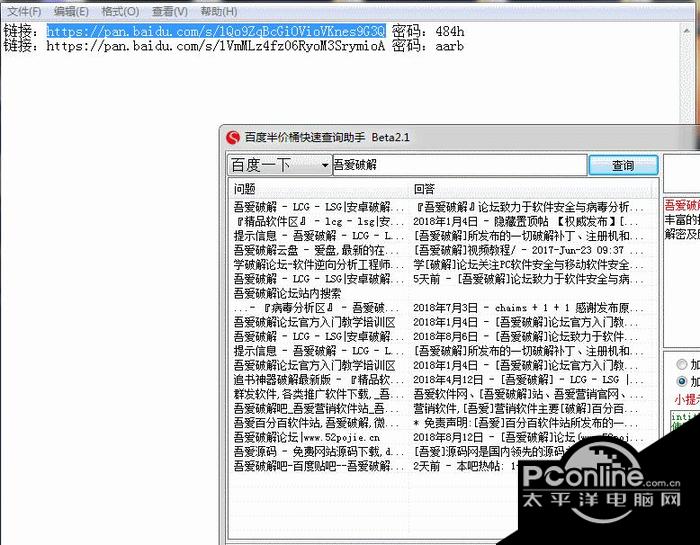Select answer 2018年4月12日 - [吾爱破解] - LCG - LSG
The width and height of the screenshot is (700, 545).
tap(529, 380)
